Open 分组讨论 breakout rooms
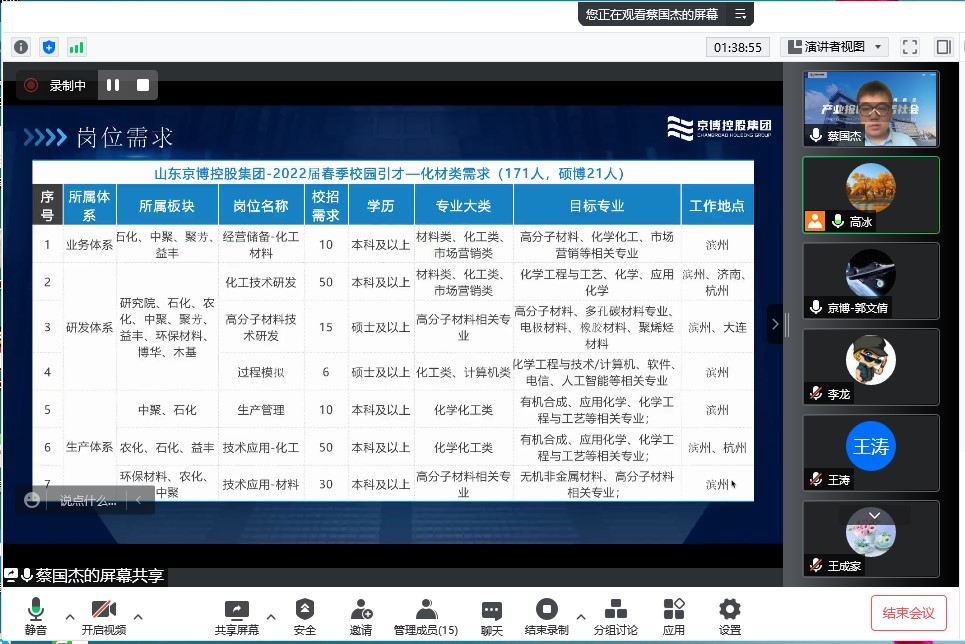Screen dimensions: 965x644 pyautogui.click(x=615, y=616)
